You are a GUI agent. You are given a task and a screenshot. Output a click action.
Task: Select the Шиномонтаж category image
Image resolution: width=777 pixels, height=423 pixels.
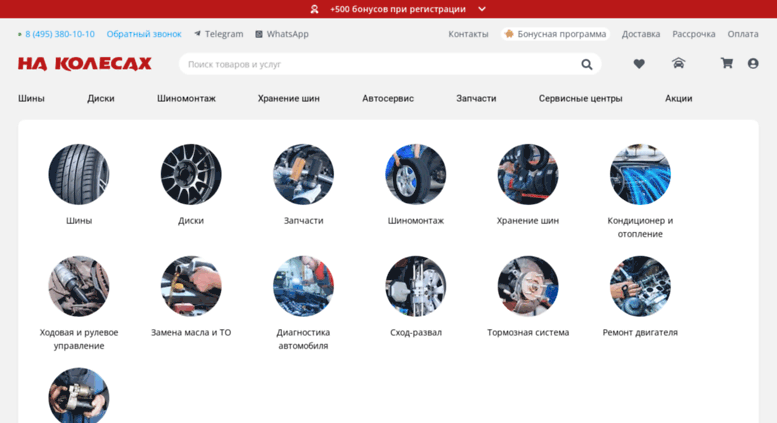tap(416, 174)
